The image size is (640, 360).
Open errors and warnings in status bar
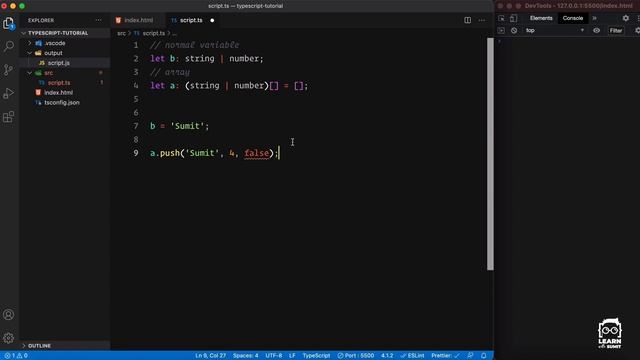pos(16,356)
